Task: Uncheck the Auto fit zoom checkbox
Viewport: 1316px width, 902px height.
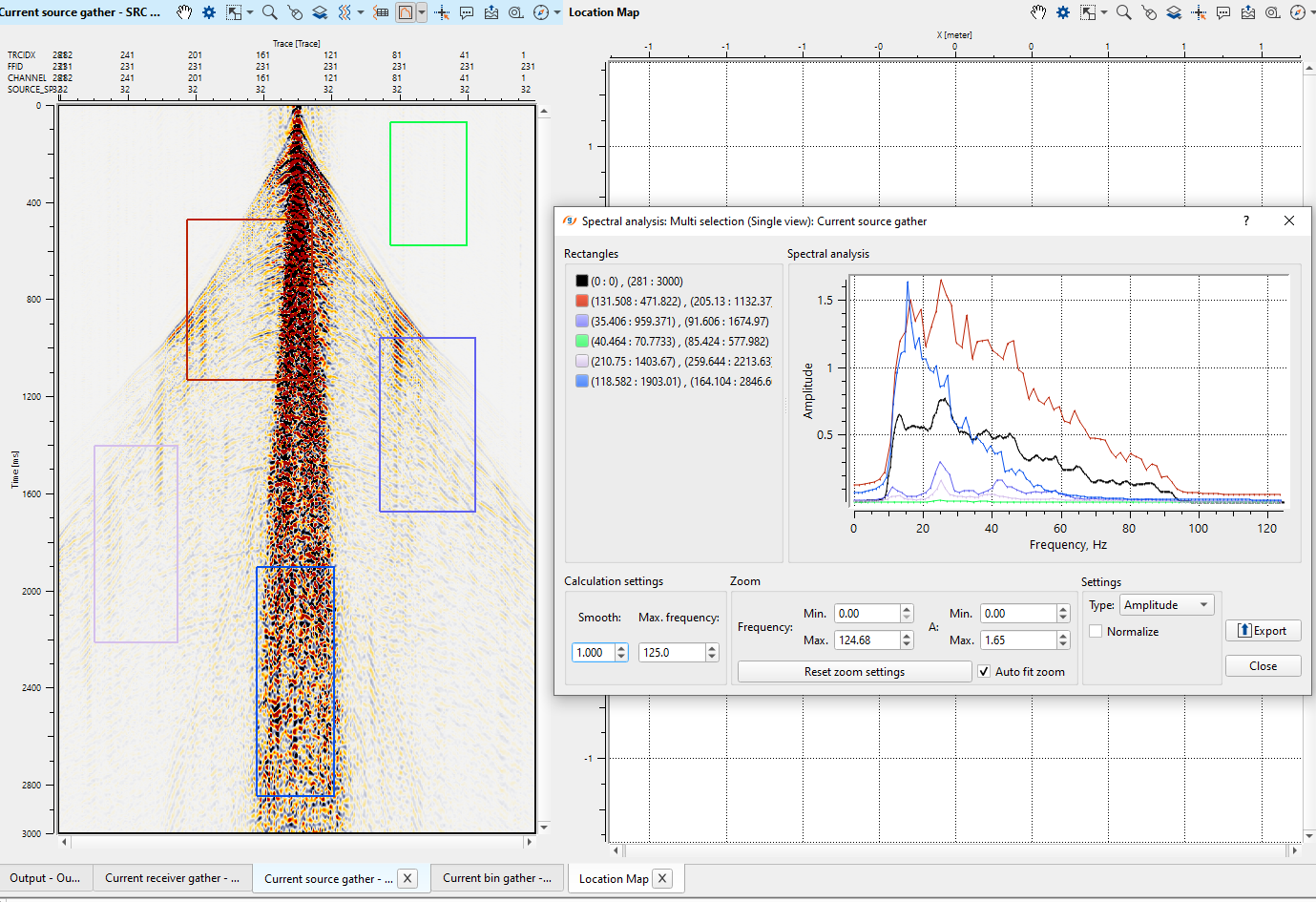Action: 984,672
